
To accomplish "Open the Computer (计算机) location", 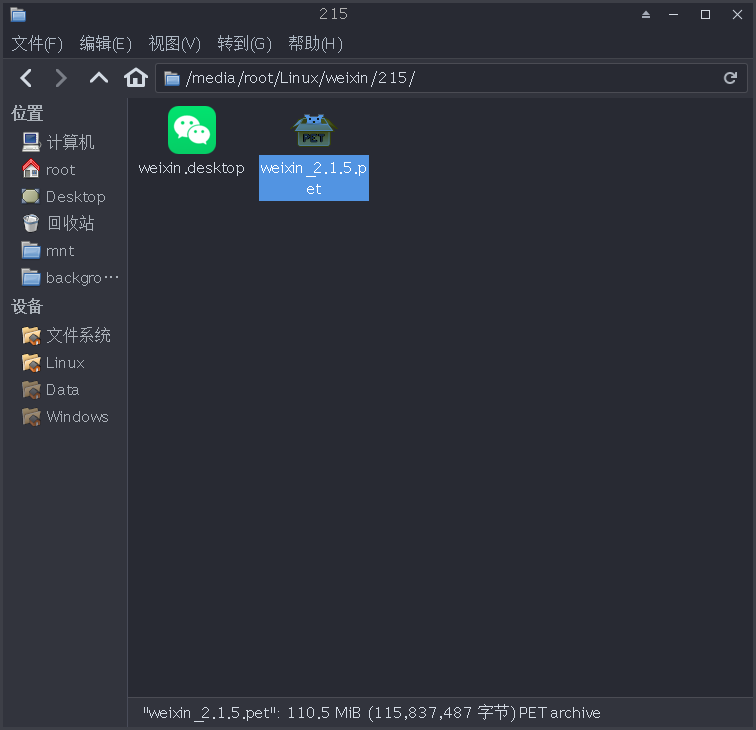I will pos(58,142).
